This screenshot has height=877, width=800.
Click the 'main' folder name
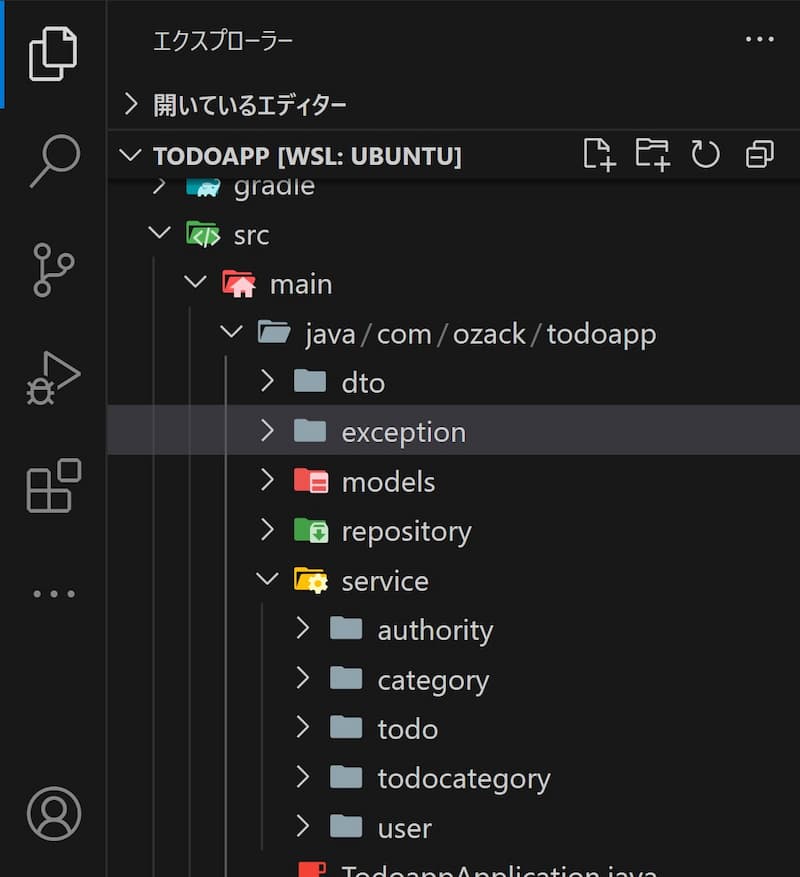pyautogui.click(x=301, y=285)
